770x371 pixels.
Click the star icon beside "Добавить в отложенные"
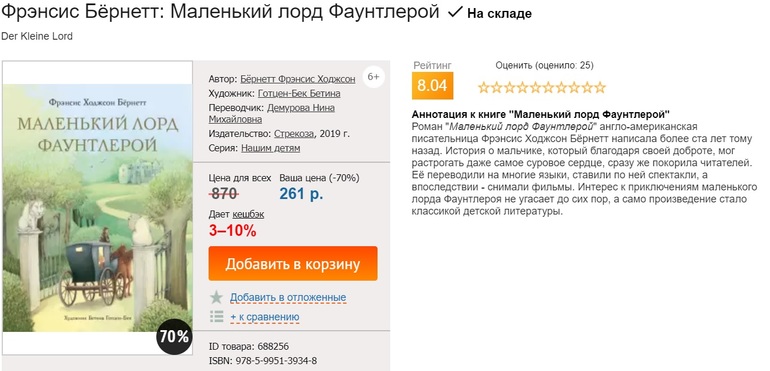217,297
